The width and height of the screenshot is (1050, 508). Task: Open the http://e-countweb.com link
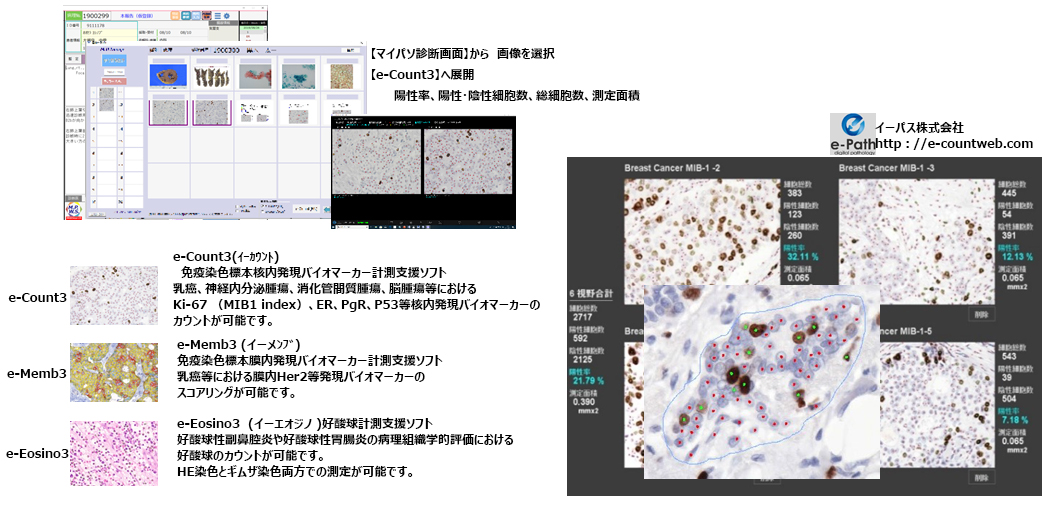(954, 143)
